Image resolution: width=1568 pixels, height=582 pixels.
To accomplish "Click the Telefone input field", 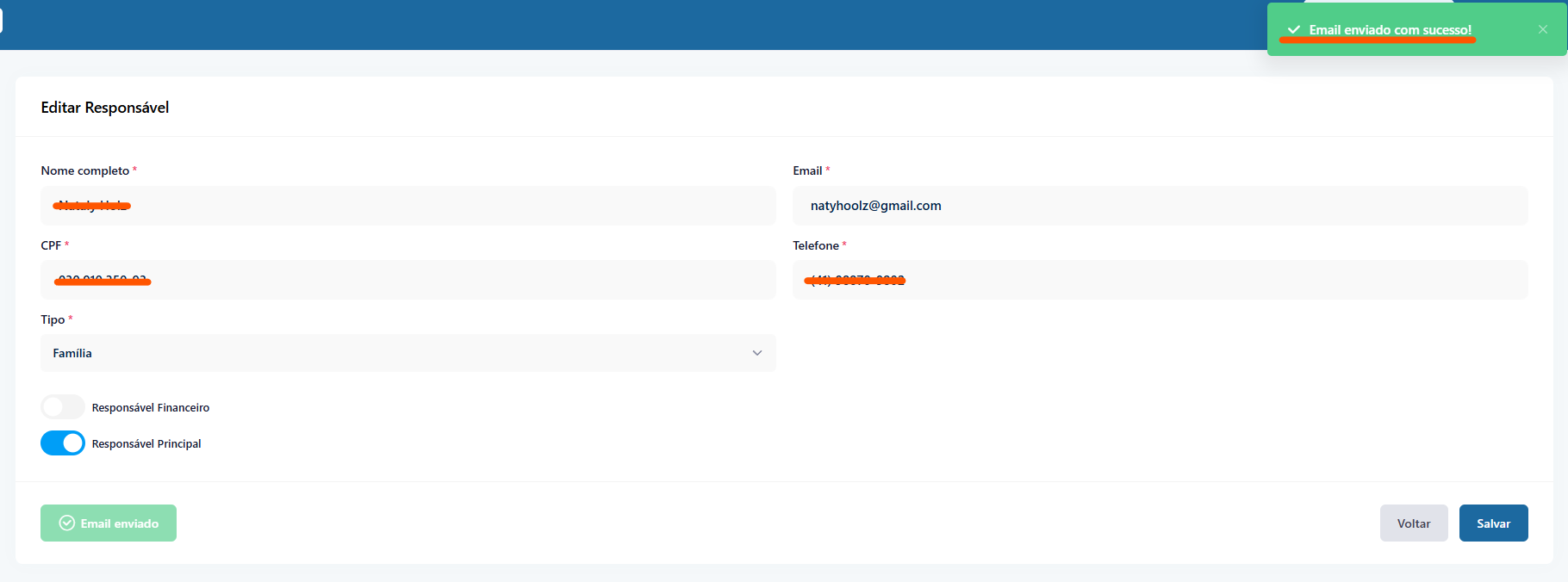I will (x=1160, y=280).
